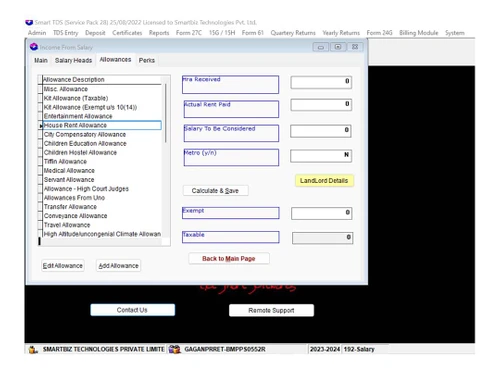Select Servant Allowance row
The image size is (500, 375).
point(102,179)
